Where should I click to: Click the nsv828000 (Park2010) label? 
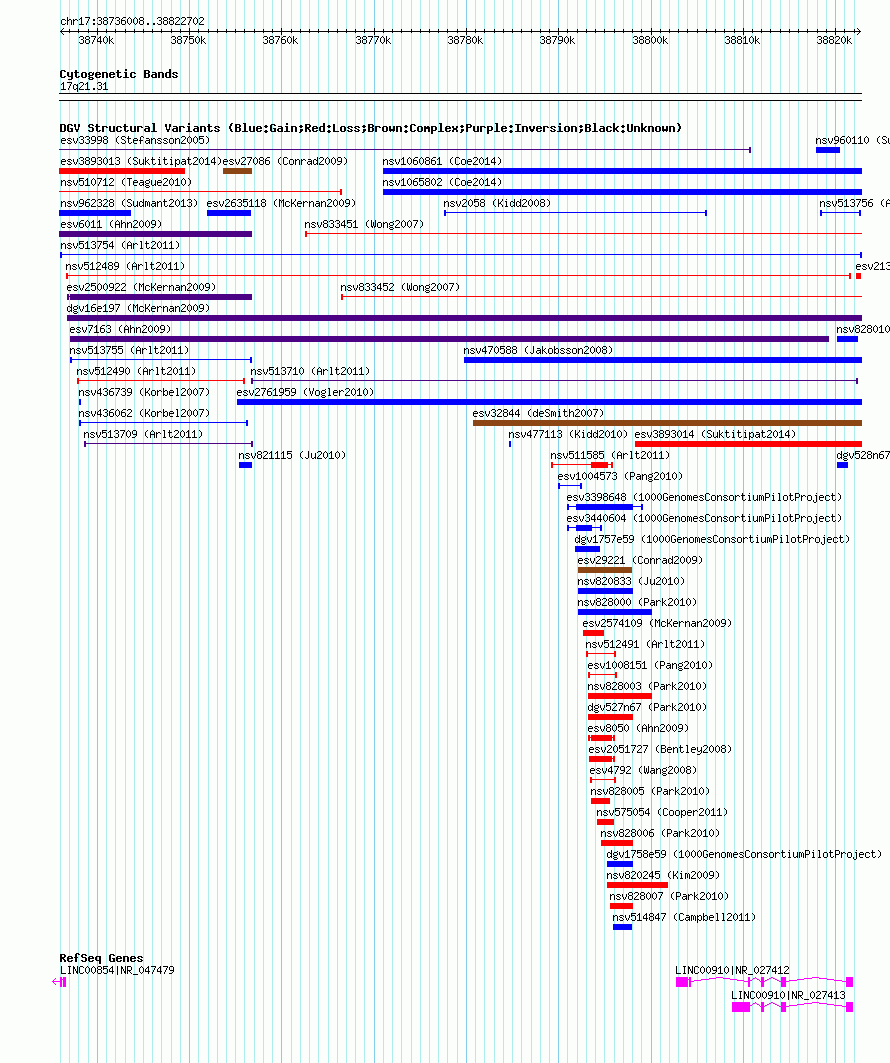coord(637,603)
